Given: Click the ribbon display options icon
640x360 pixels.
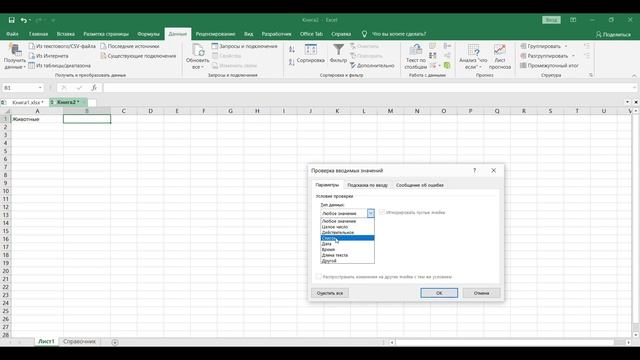Looking at the screenshot, I should tap(573, 20).
